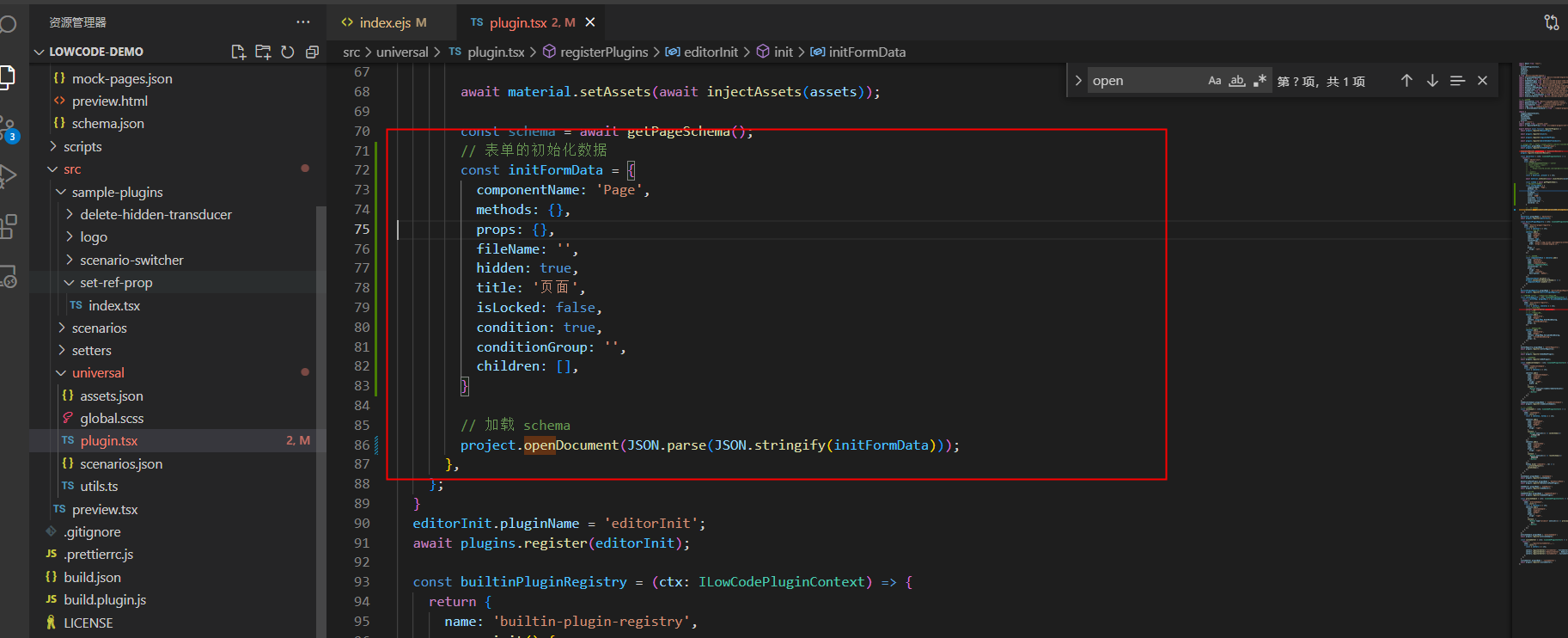The image size is (1568, 638).
Task: Open .prettierrc.js file
Action: (98, 554)
